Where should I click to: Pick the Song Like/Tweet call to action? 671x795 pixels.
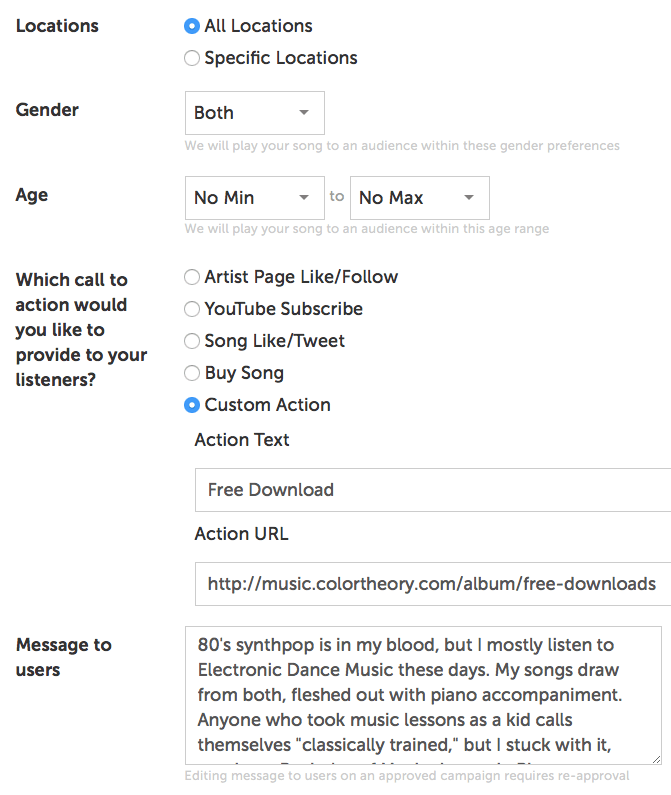tap(192, 341)
